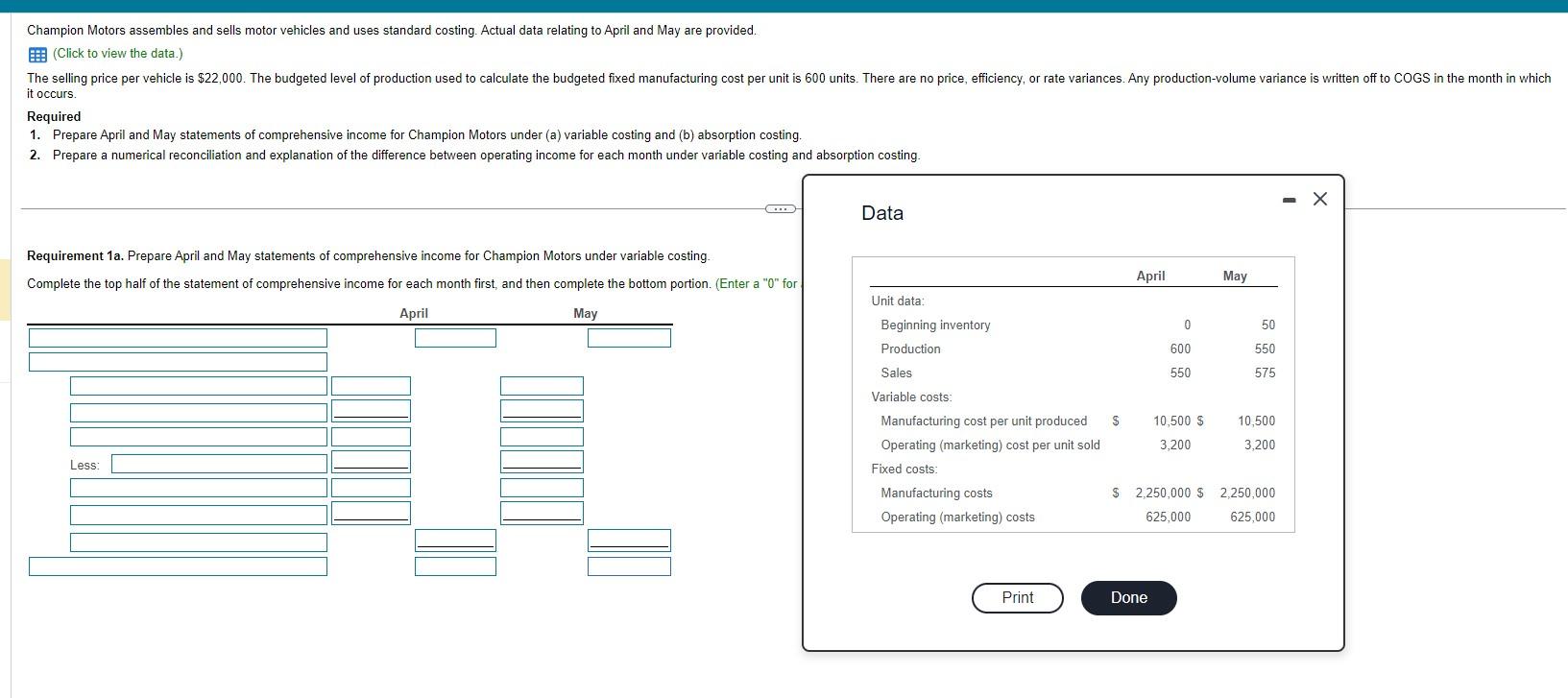Viewport: 1568px width, 698px height.
Task: Close the Data dialog with the X icon
Action: (1320, 199)
